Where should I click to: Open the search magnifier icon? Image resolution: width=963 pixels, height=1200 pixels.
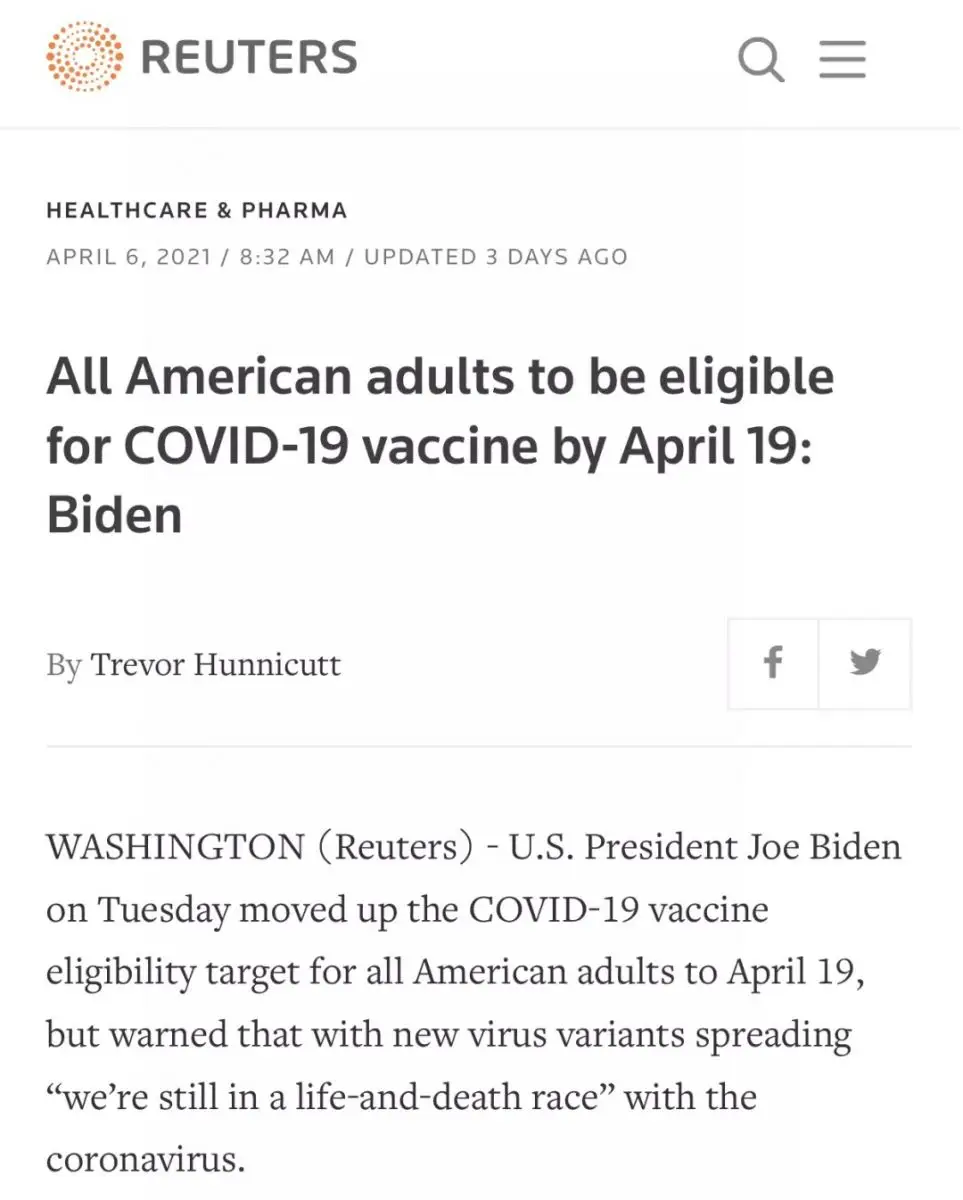click(761, 58)
